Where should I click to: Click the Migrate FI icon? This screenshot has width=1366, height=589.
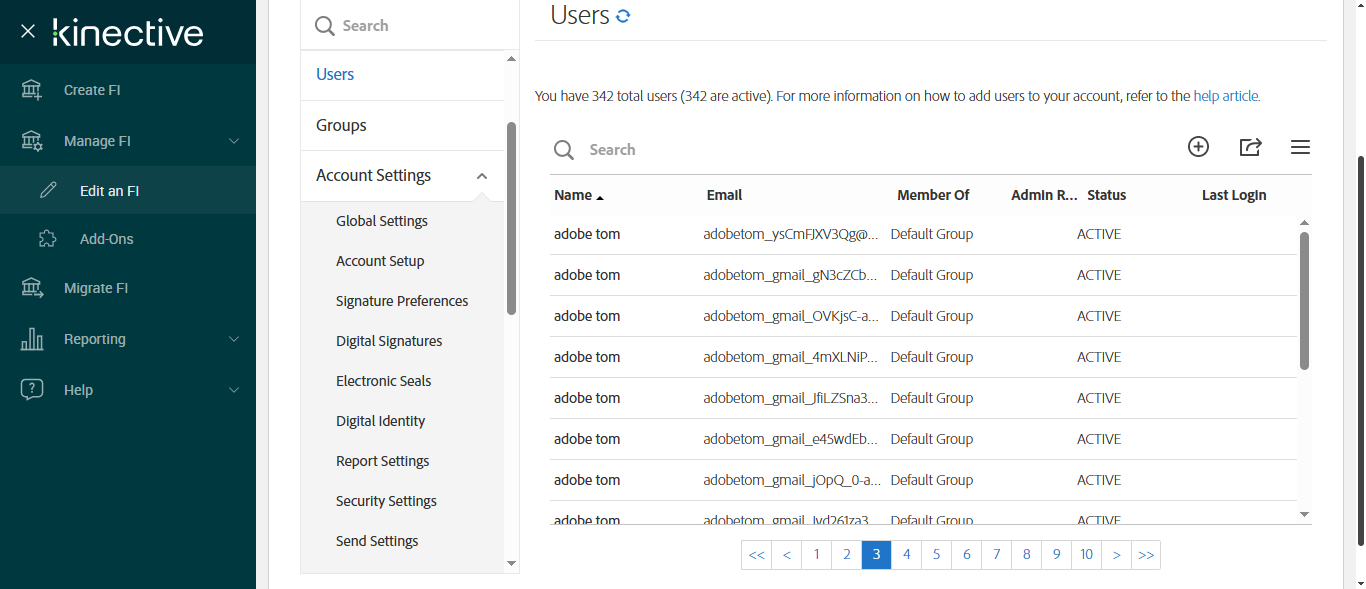coord(32,288)
